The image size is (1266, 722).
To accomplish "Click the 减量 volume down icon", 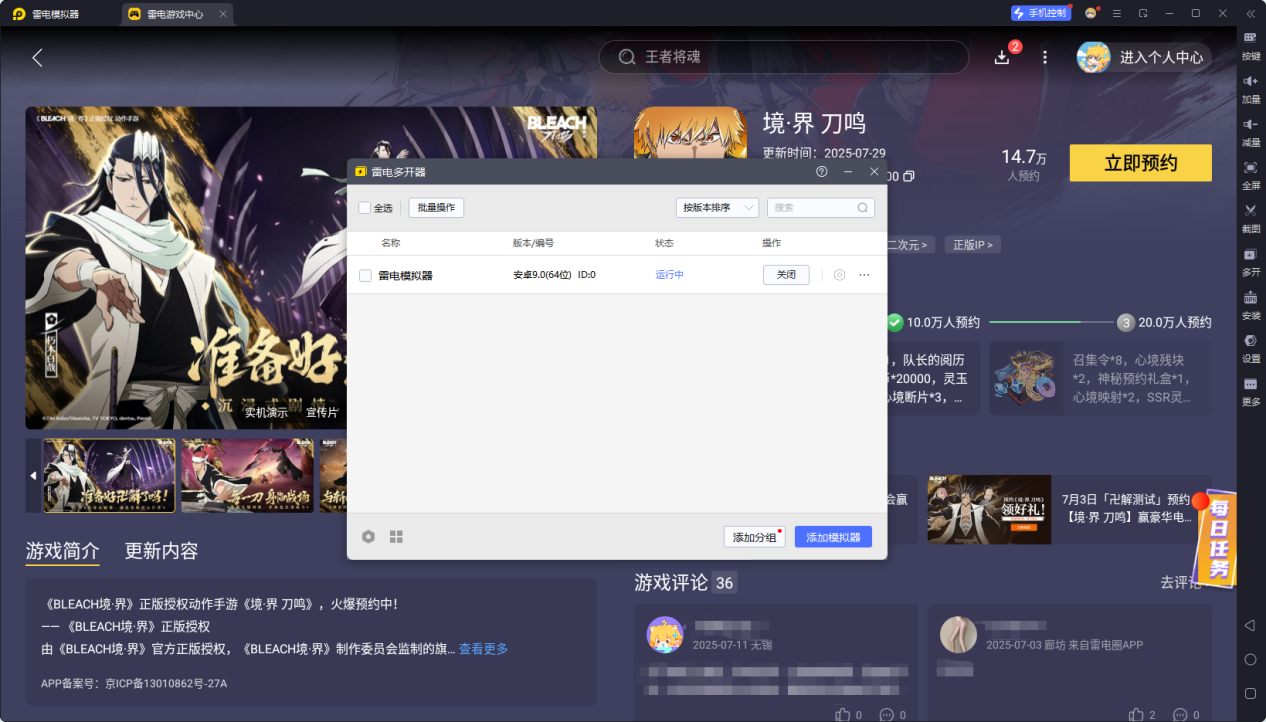I will tap(1250, 124).
